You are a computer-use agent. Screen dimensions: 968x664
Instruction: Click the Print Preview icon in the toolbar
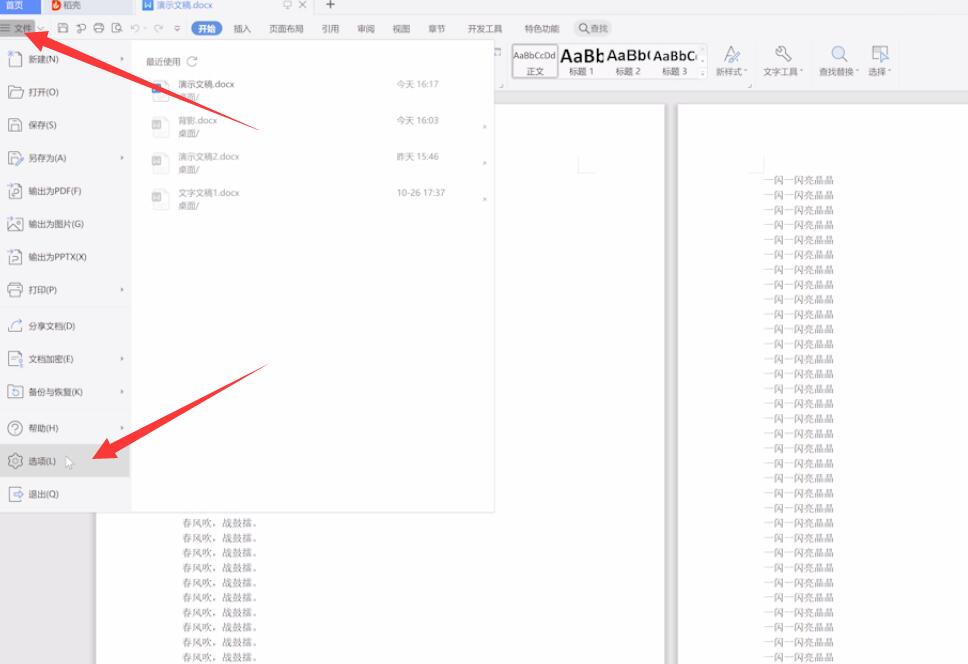(x=117, y=28)
